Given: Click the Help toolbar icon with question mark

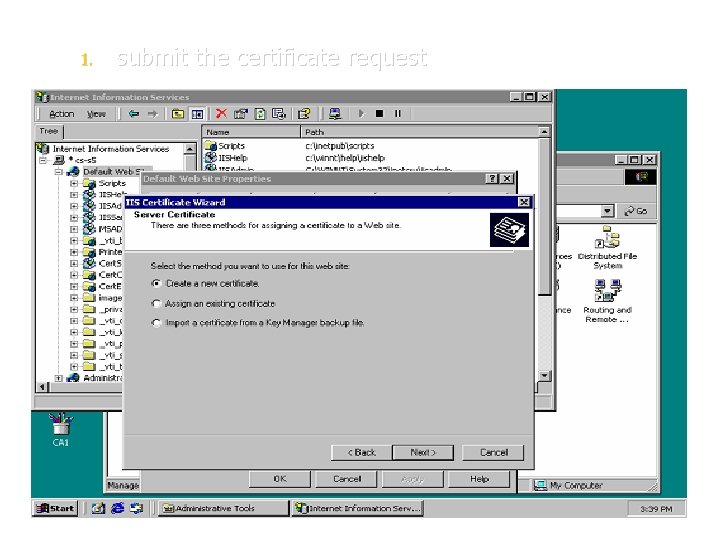Looking at the screenshot, I should (x=304, y=113).
